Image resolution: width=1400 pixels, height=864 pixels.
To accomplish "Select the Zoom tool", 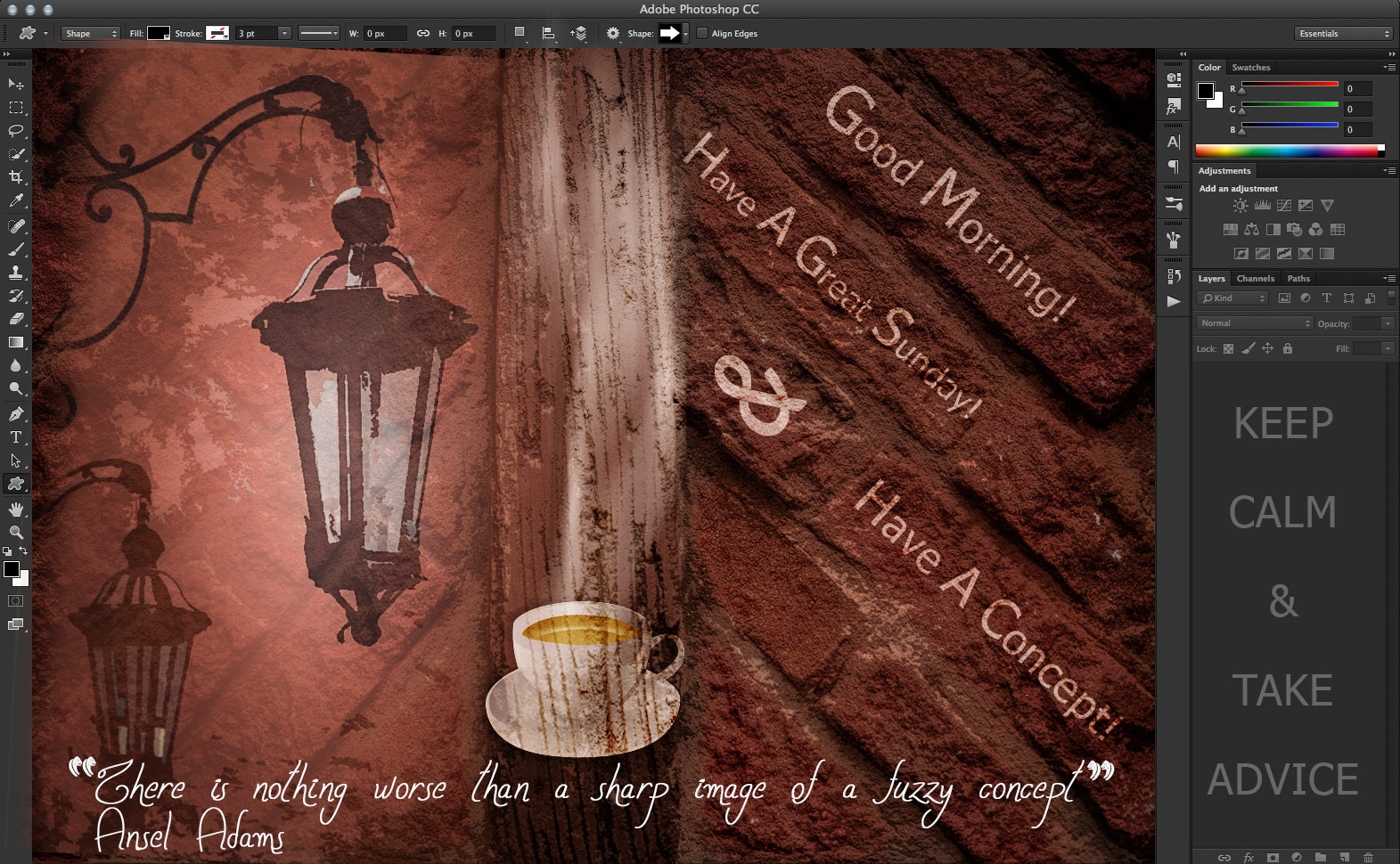I will click(x=15, y=533).
